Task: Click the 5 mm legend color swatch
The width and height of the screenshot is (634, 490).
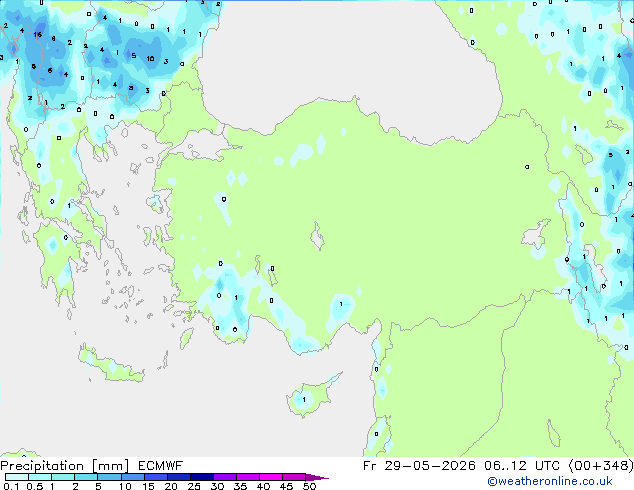Action: tap(109, 477)
